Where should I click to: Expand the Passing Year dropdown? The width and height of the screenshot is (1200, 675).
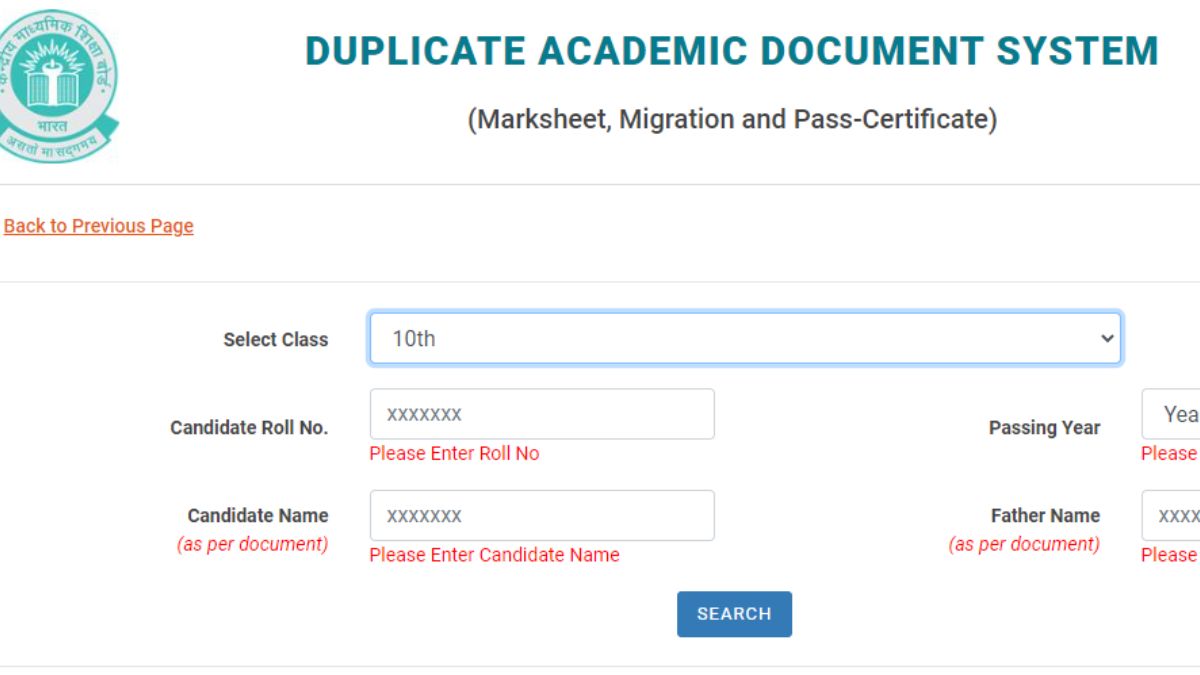[1172, 414]
